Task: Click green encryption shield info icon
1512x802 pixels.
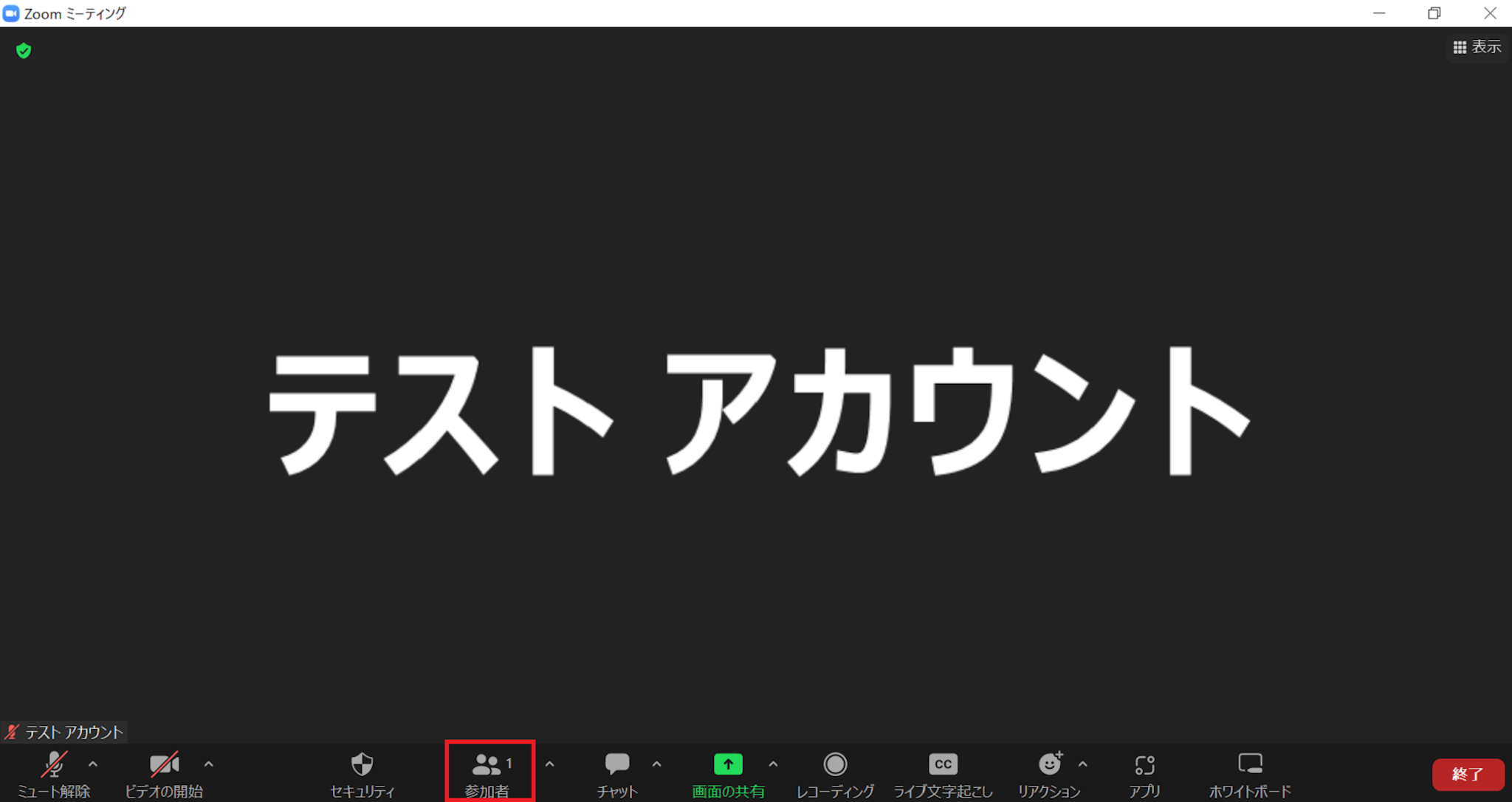Action: click(24, 50)
